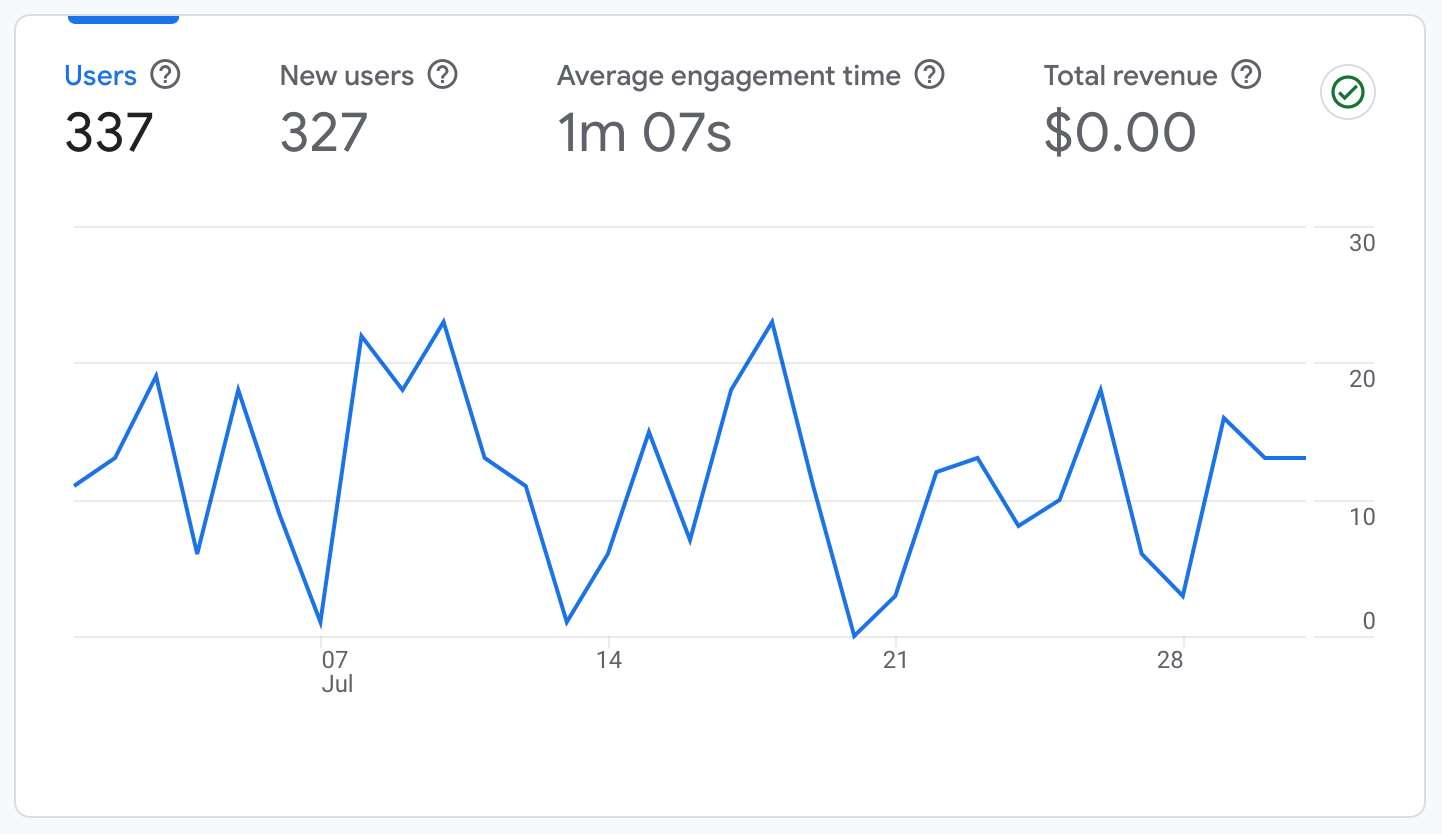
Task: Select the Users metric tab
Action: (100, 76)
